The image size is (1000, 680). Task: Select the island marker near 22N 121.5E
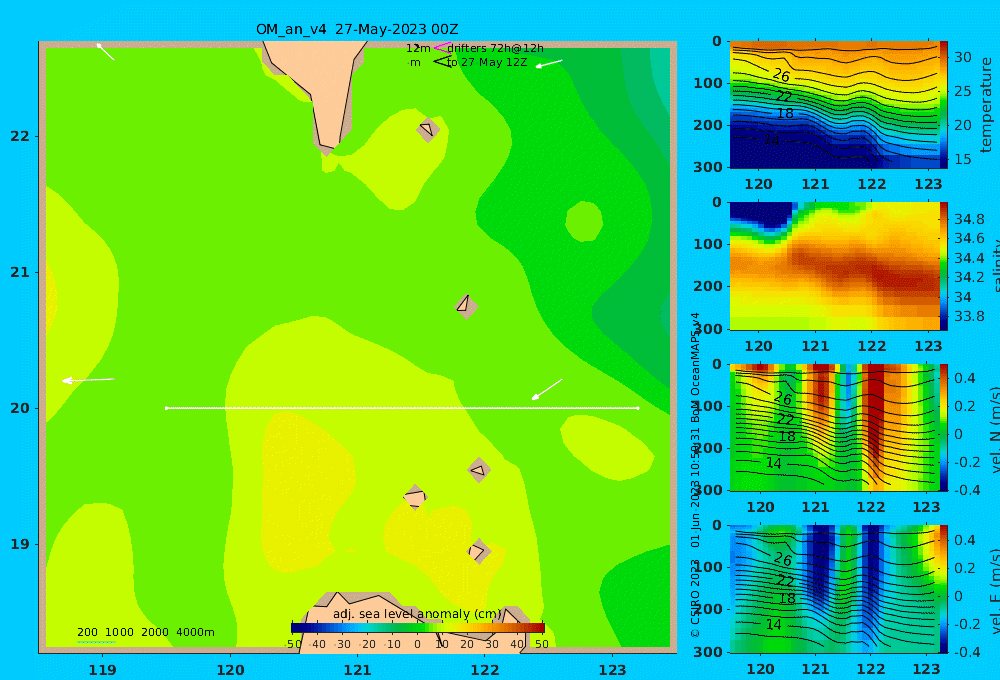[428, 129]
